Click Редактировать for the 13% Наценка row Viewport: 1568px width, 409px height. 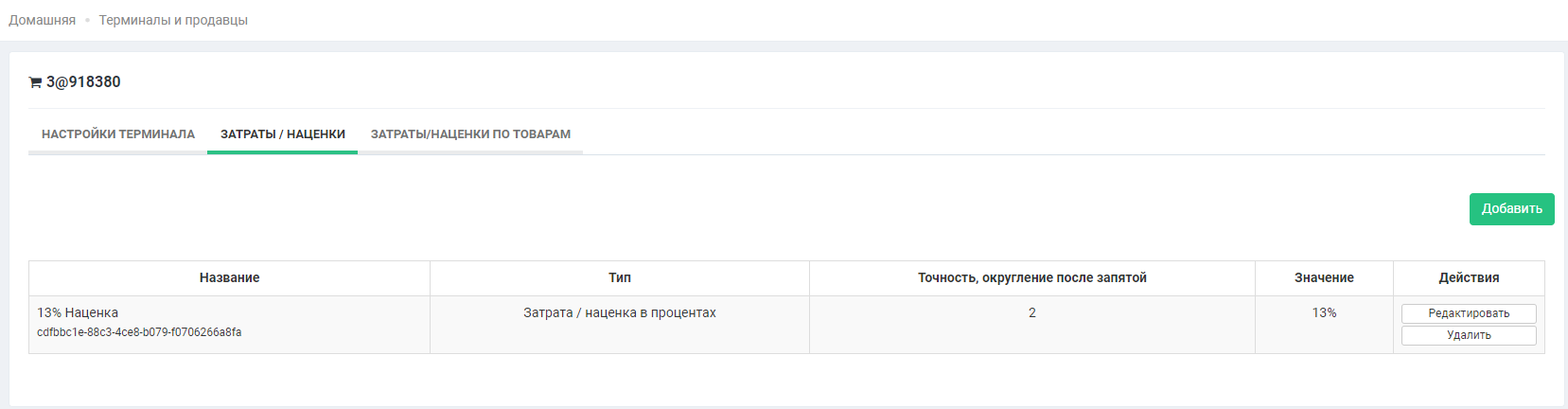[1468, 313]
